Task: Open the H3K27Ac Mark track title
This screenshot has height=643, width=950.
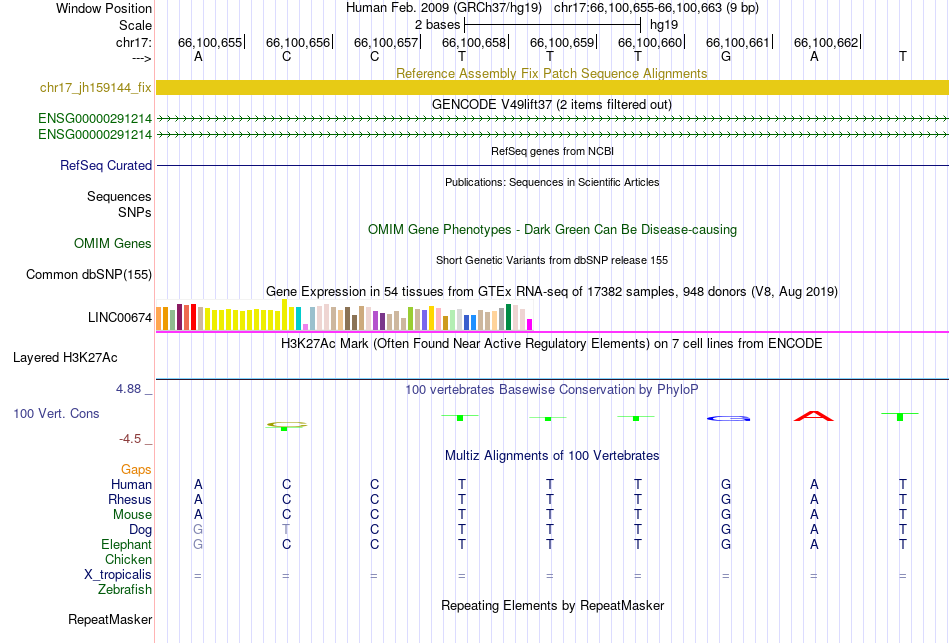Action: click(551, 344)
